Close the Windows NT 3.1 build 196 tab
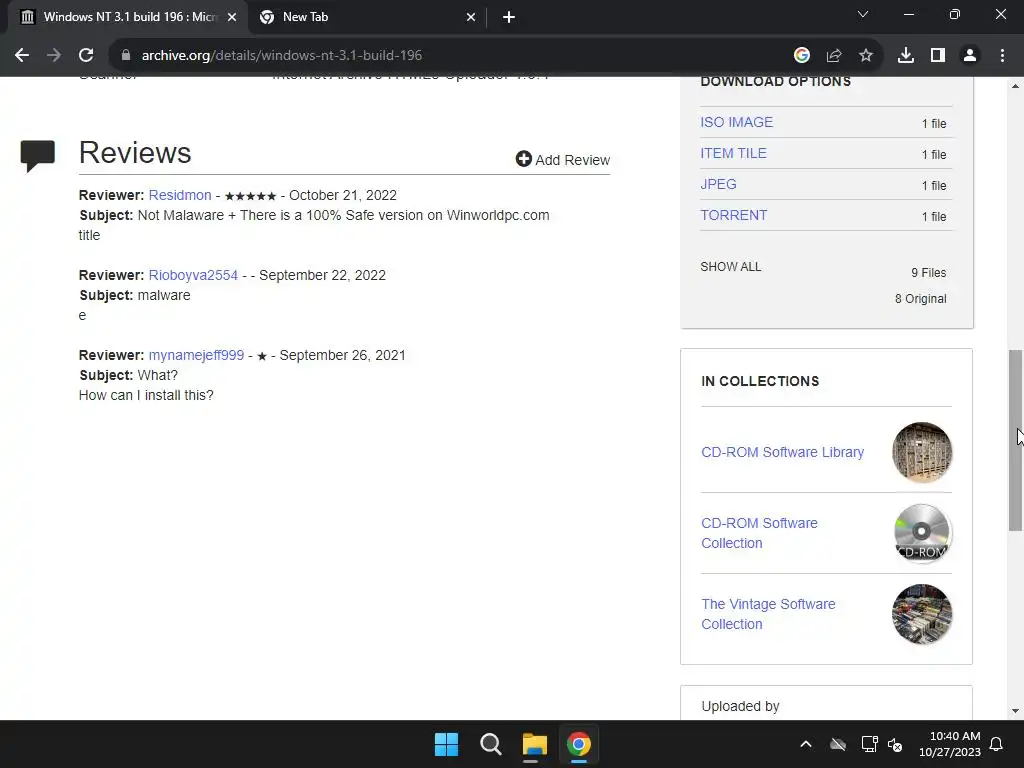Image resolution: width=1024 pixels, height=768 pixels. (x=232, y=18)
